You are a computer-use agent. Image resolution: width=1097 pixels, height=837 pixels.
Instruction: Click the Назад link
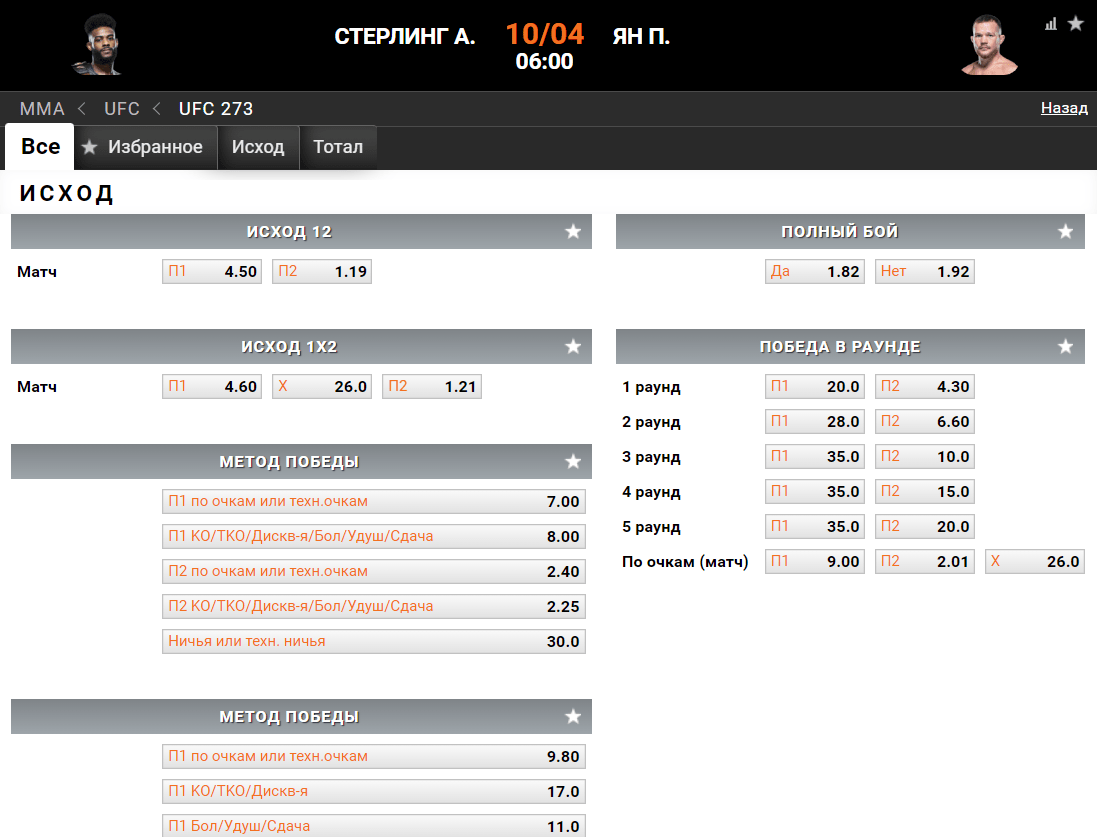tap(1064, 108)
